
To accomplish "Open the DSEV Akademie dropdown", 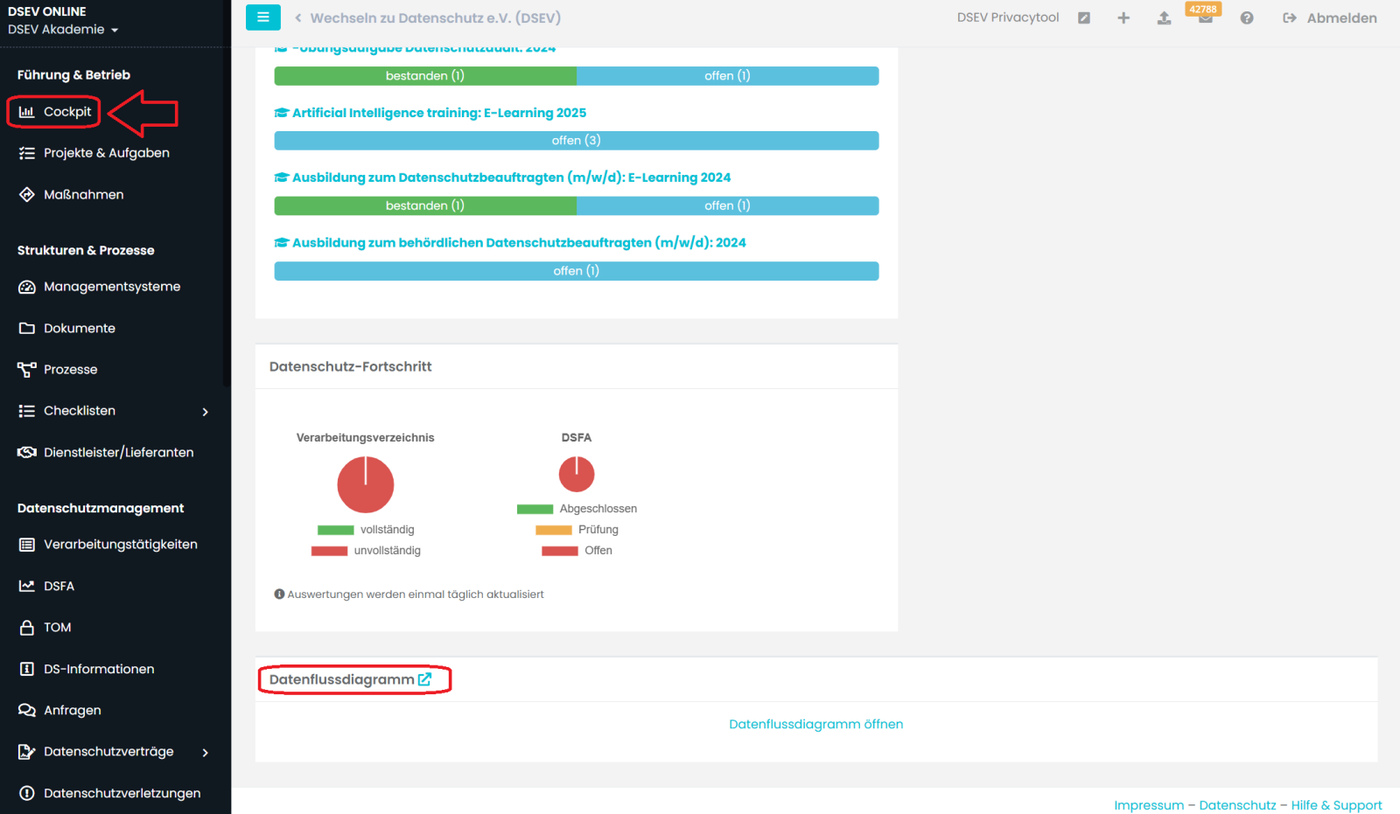I will pyautogui.click(x=63, y=30).
